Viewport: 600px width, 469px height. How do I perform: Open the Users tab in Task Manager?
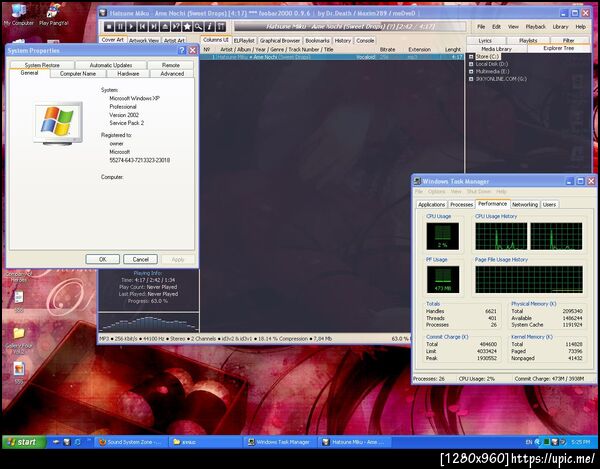549,205
